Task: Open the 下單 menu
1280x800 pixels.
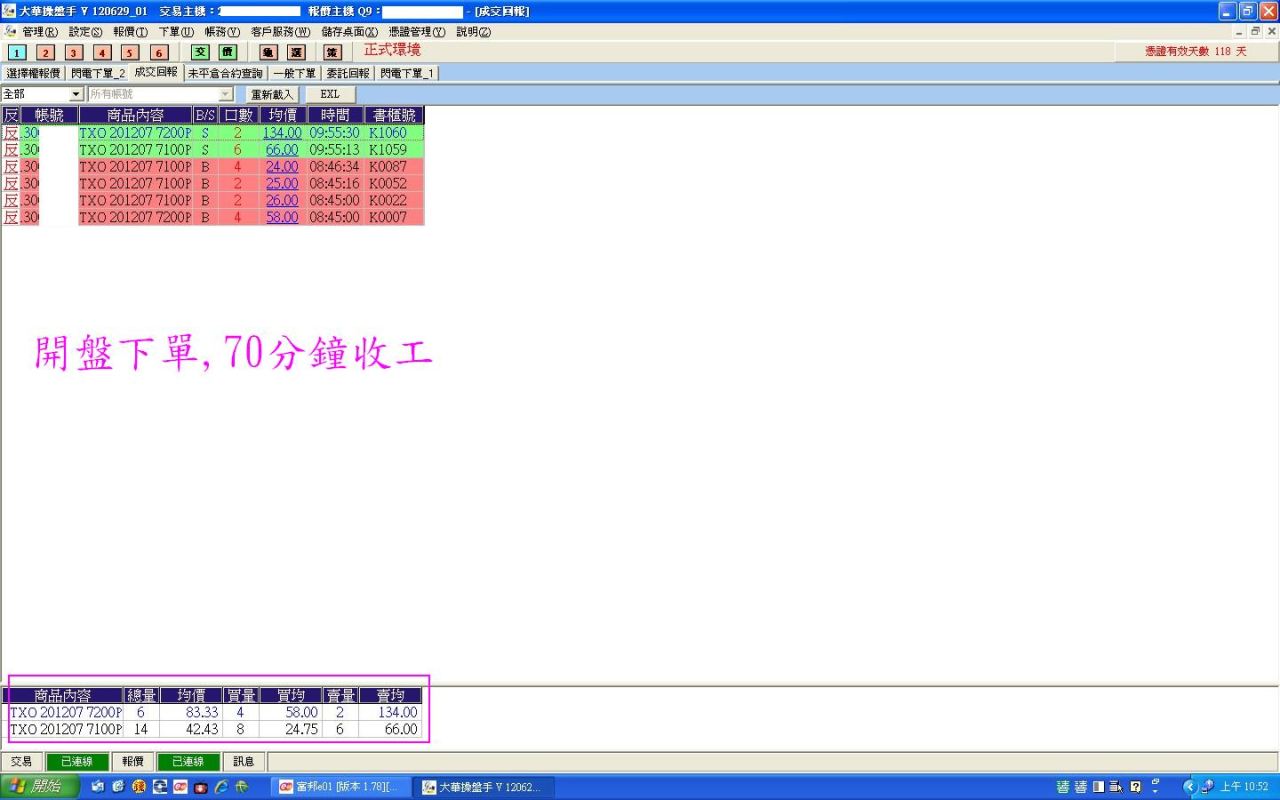Action: [x=175, y=32]
